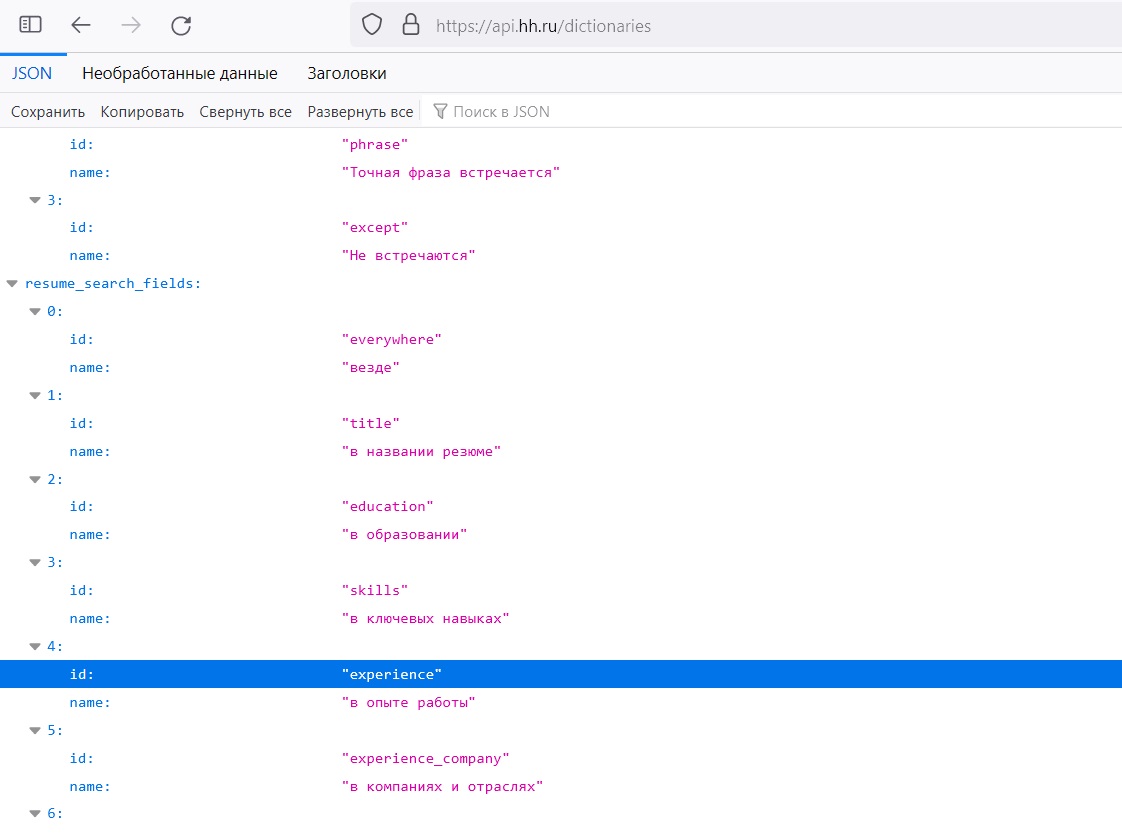Reload the page
Viewport: 1122px width, 835px height.
point(181,26)
